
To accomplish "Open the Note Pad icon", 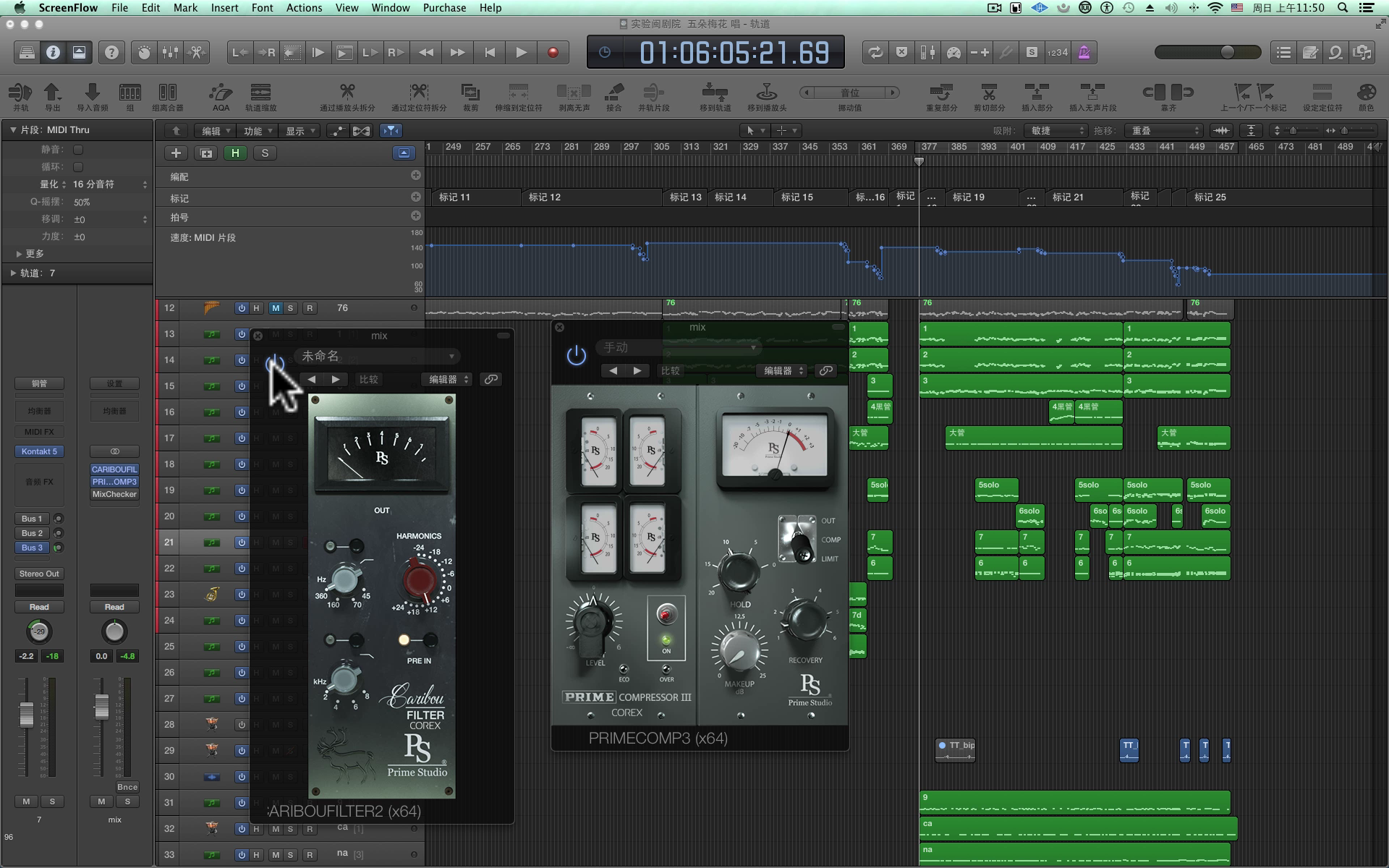I will 1310,52.
